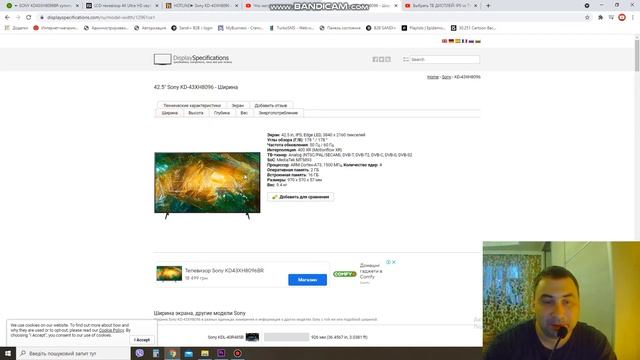Viewport: 640px width, 360px height.
Task: Click the DisplaySpecifications site logo
Action: 193,59
